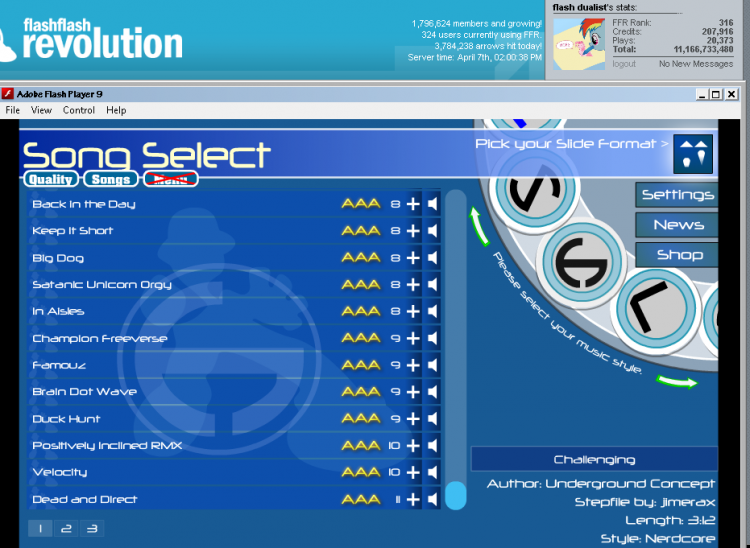The width and height of the screenshot is (750, 548).
Task: Select the song Velocity
Action: pos(60,472)
